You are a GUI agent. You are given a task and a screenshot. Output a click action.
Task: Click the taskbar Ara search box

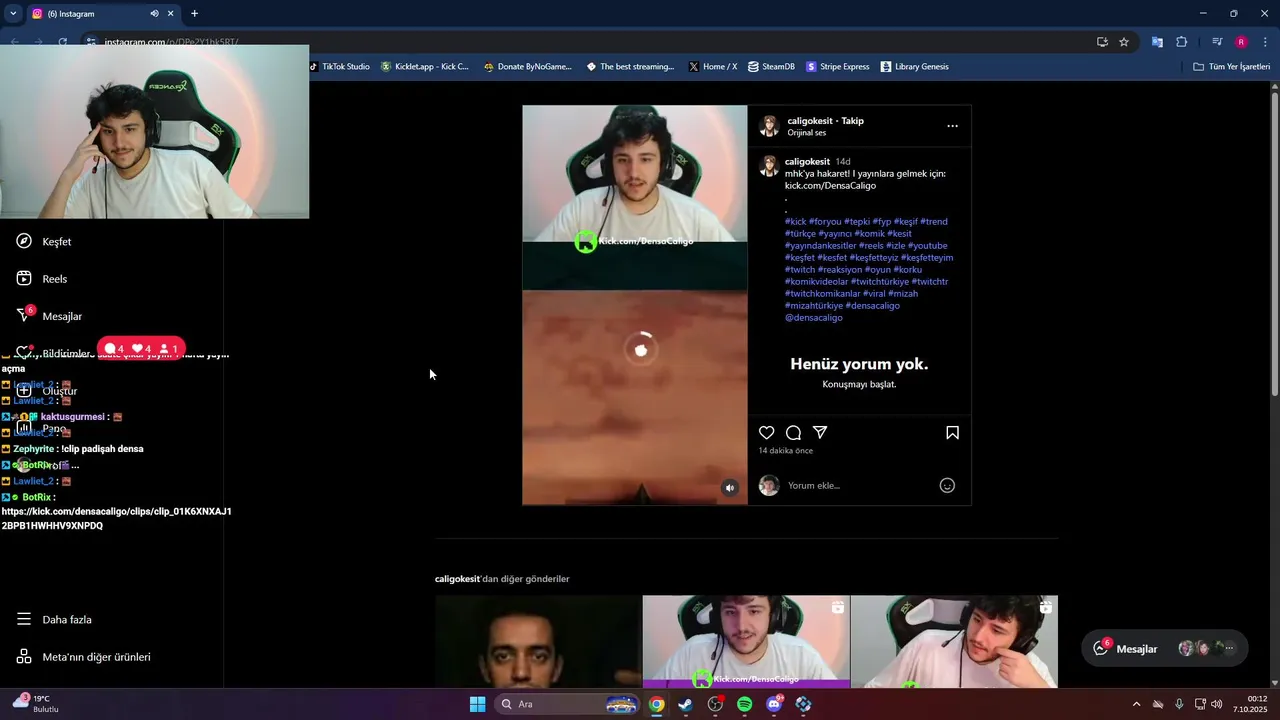(x=567, y=704)
